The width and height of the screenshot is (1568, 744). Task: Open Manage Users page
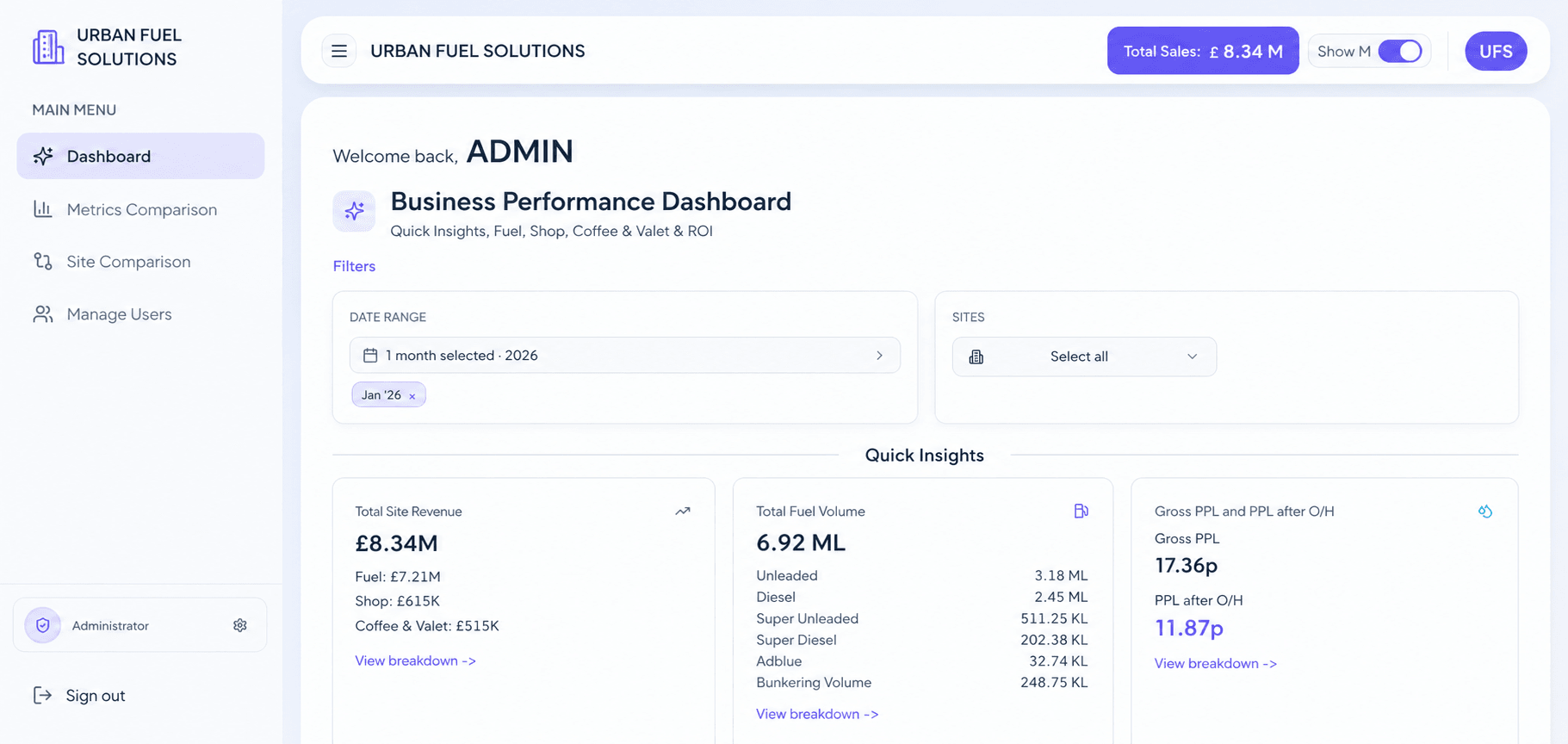(140, 314)
